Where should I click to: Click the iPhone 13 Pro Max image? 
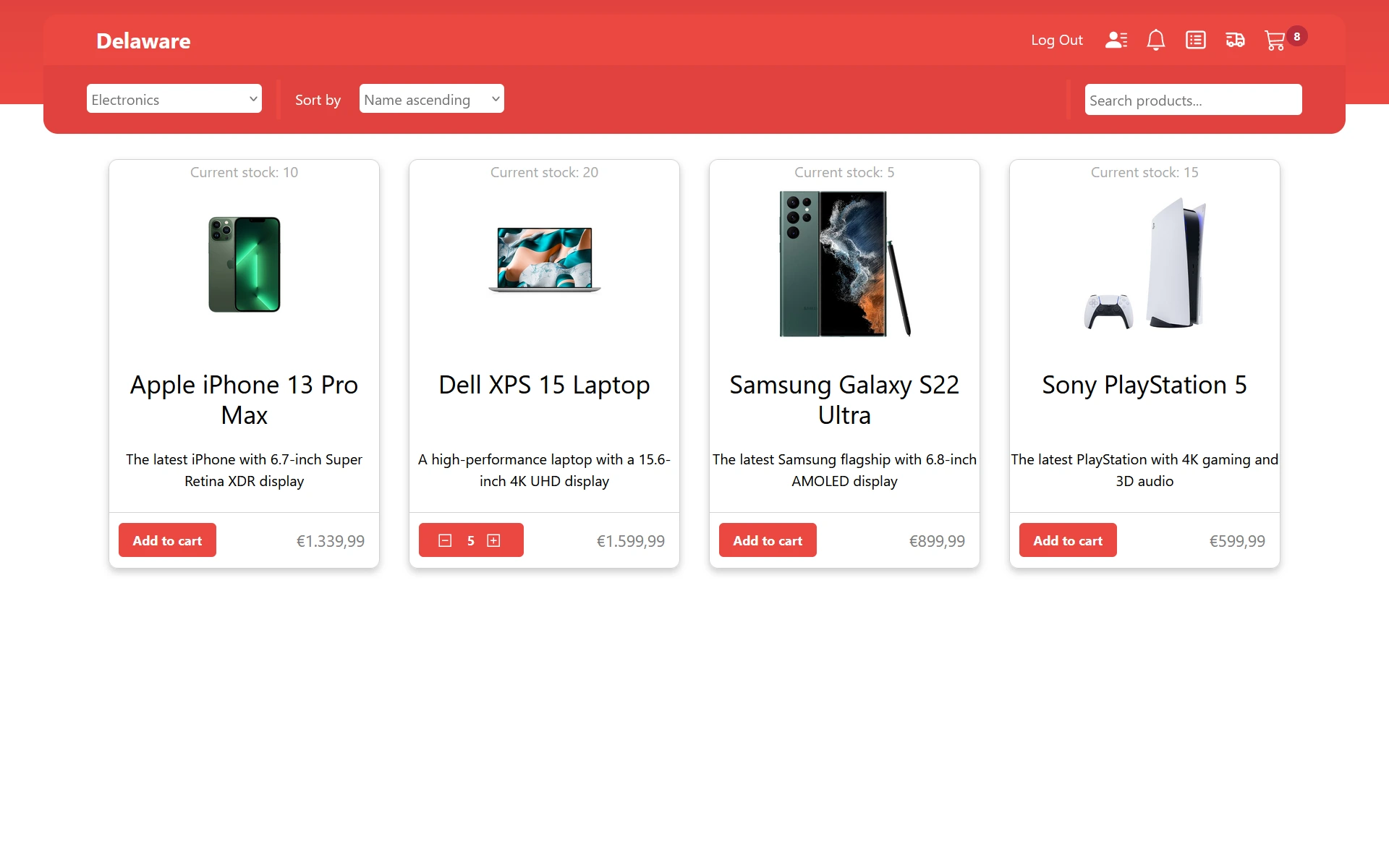click(x=245, y=264)
